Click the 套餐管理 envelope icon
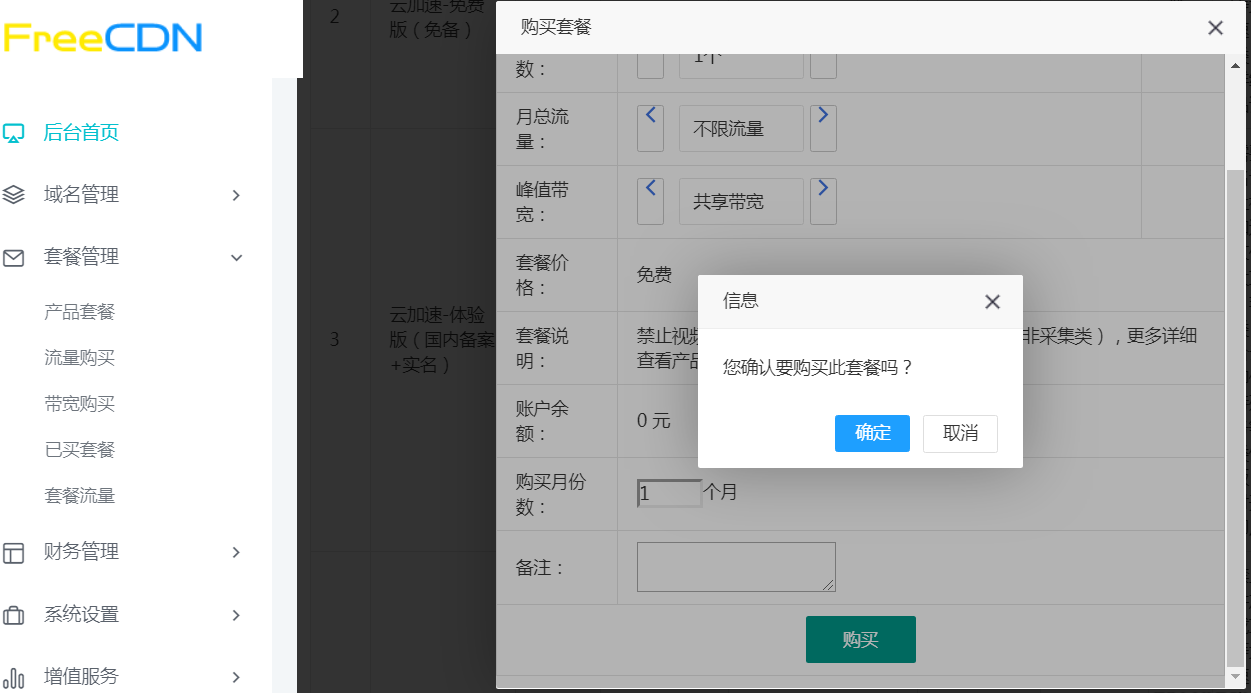This screenshot has height=693, width=1251. 13,258
